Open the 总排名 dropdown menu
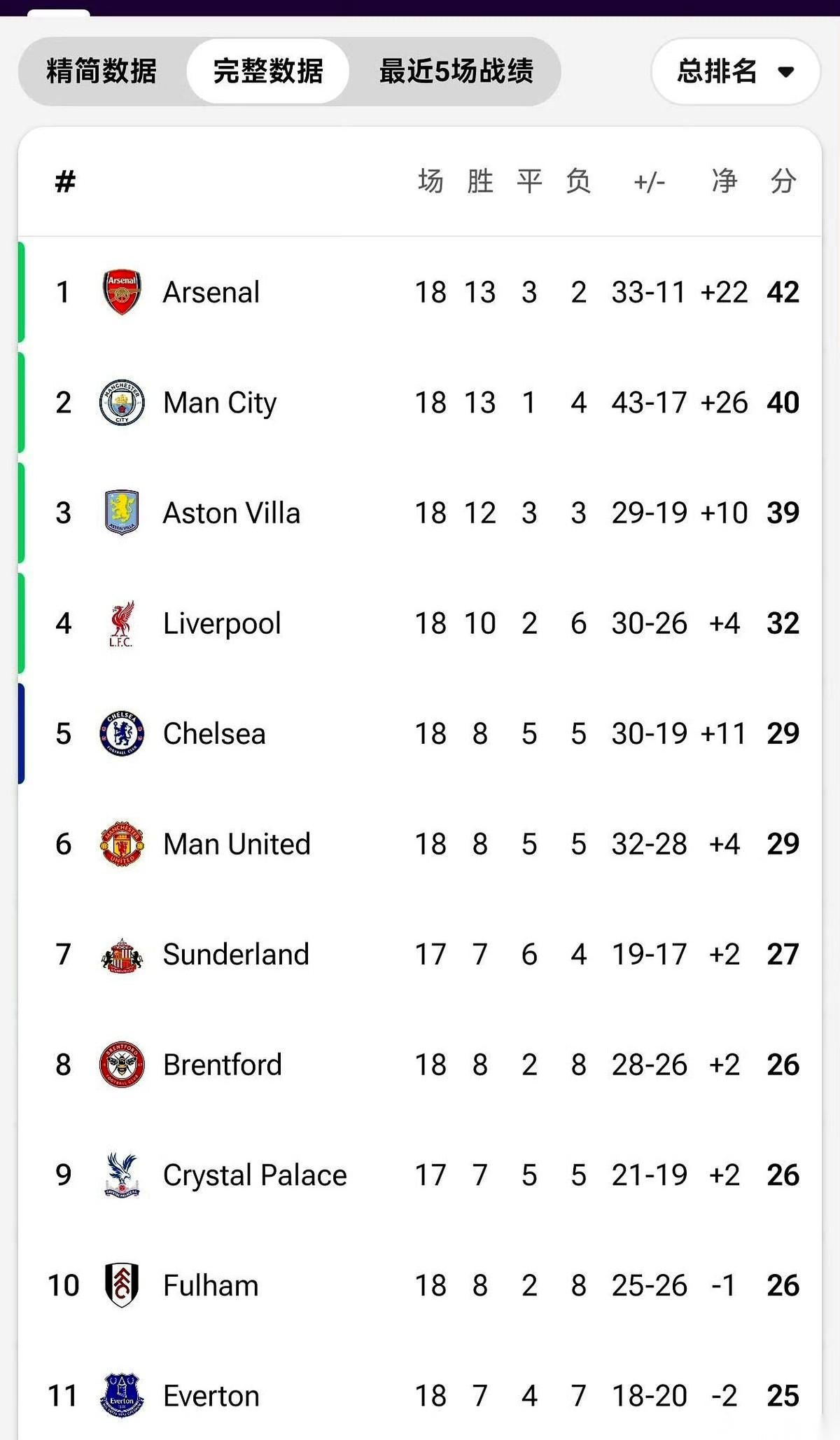The width and height of the screenshot is (840, 1440). (x=735, y=71)
